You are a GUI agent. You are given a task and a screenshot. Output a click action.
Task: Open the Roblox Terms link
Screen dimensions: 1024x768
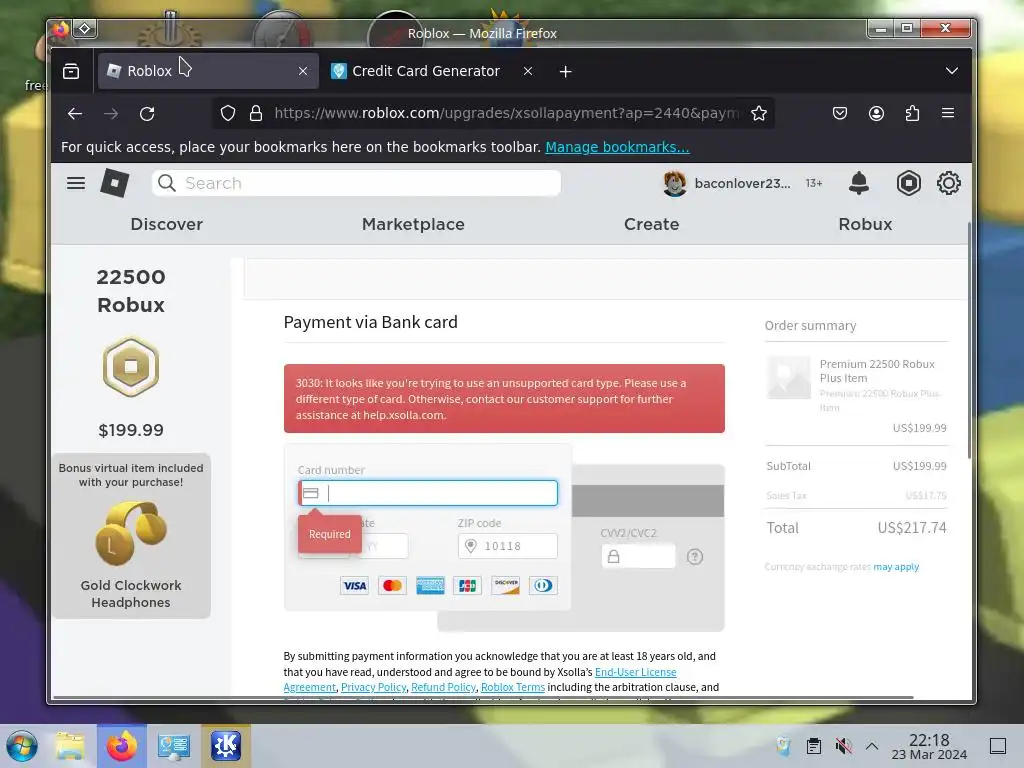click(513, 687)
